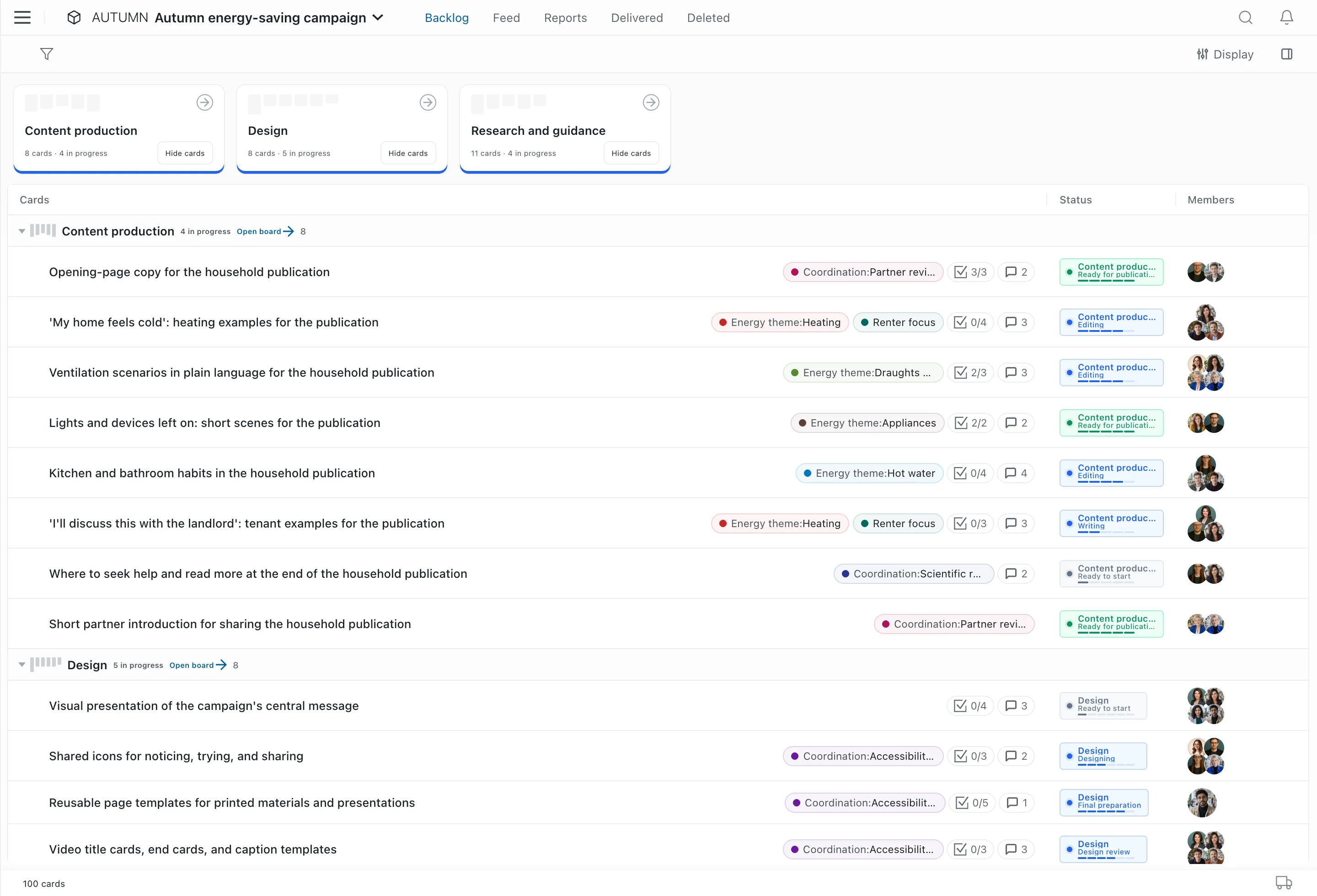Open the Reports tab

[565, 17]
